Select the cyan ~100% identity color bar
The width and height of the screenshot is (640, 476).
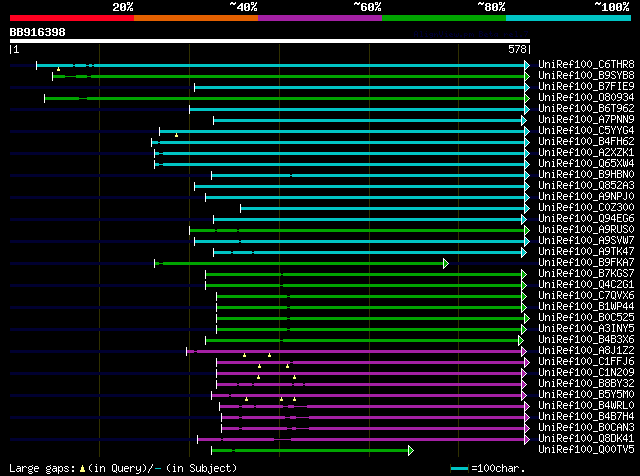point(568,18)
